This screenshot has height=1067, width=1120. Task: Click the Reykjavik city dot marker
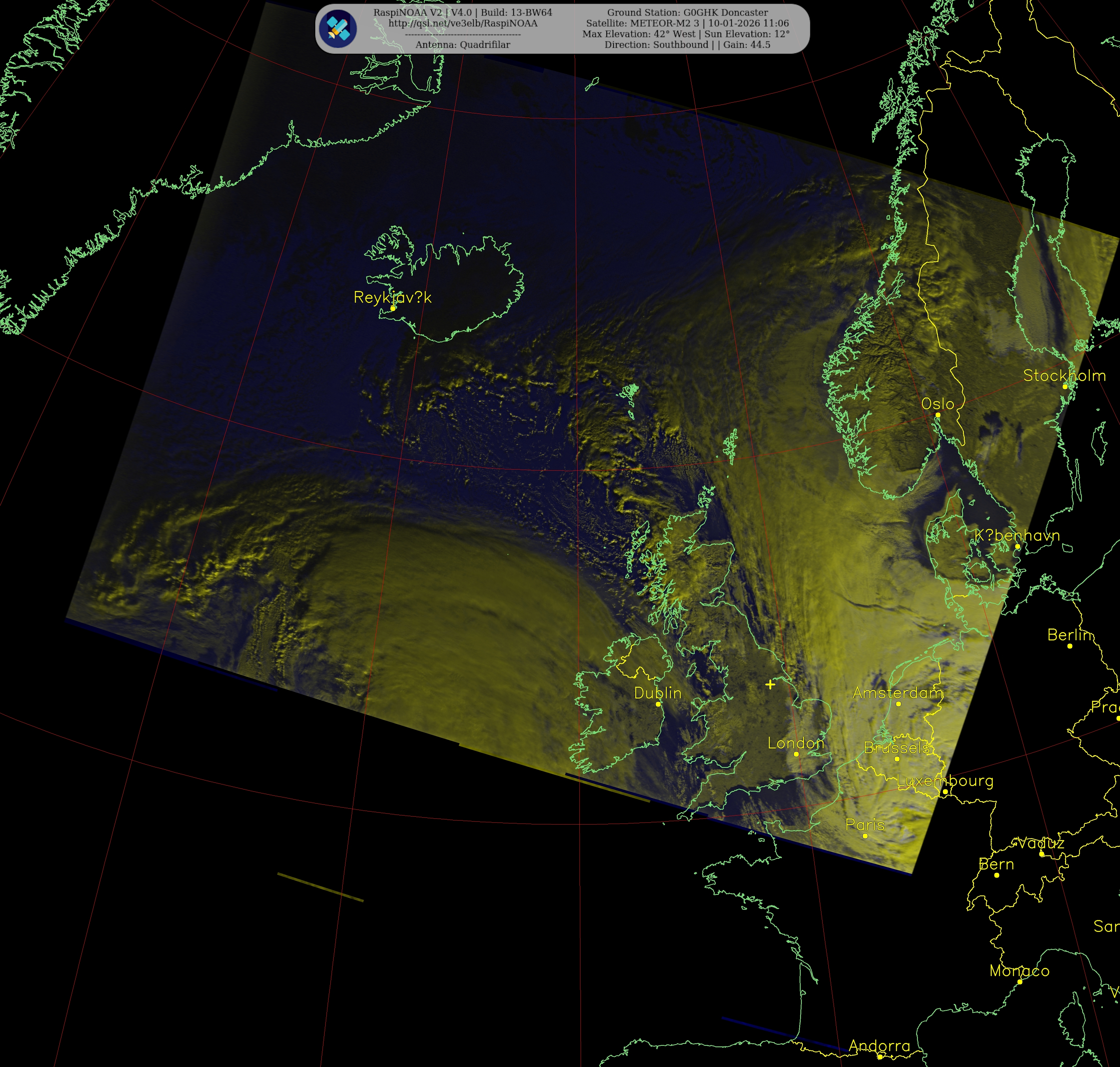393,308
